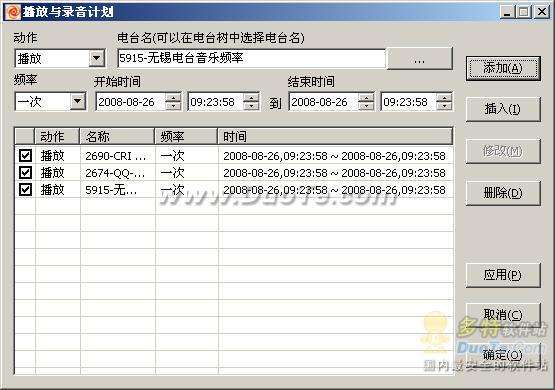Click 播放 in the 2690-CRI row
The image size is (555, 390).
coord(52,155)
